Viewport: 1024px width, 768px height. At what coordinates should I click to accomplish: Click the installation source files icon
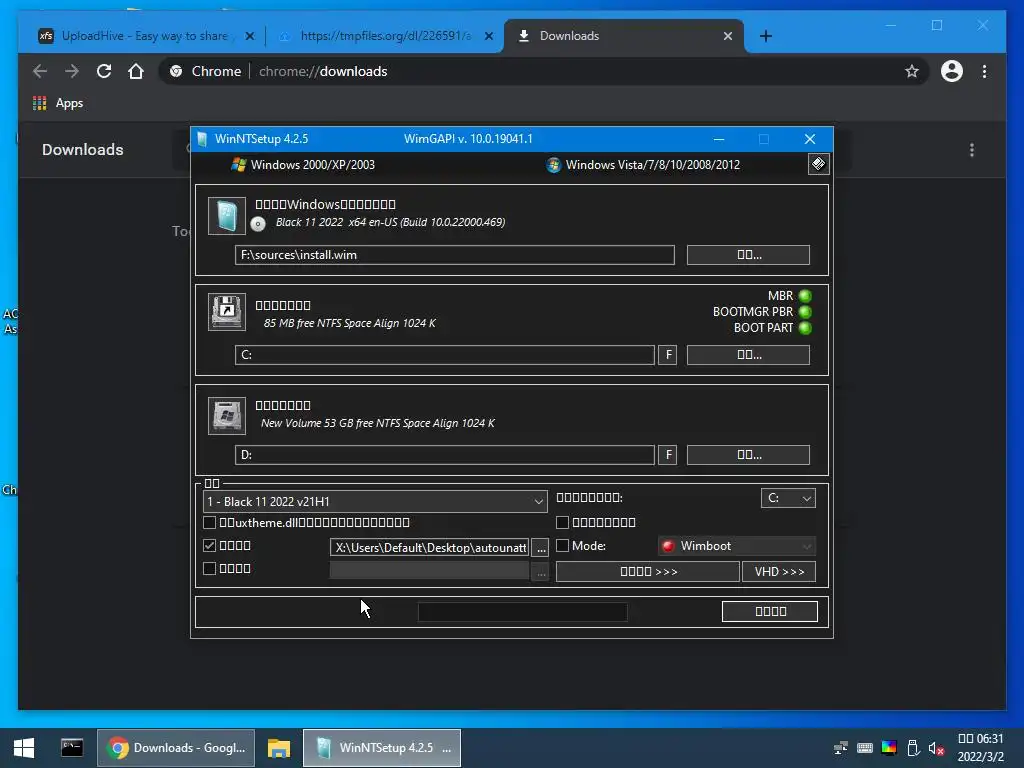tap(227, 216)
